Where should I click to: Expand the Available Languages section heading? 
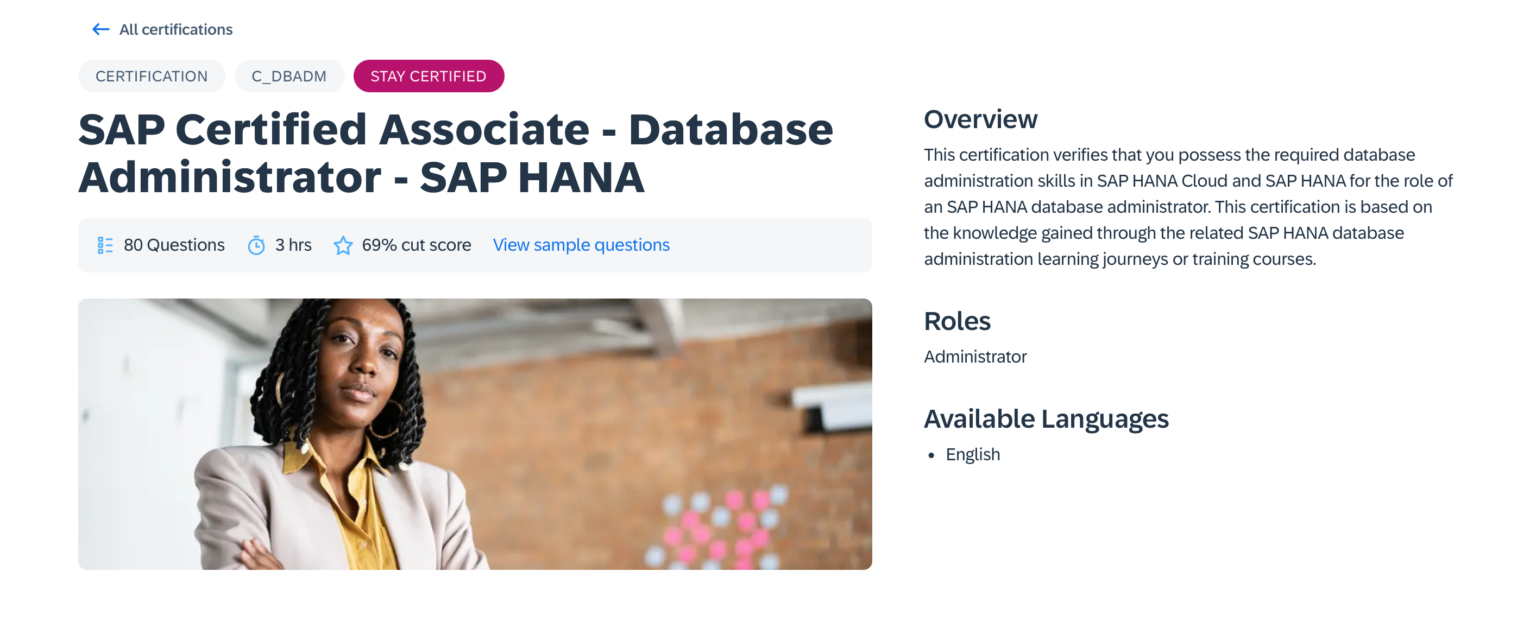pyautogui.click(x=1046, y=419)
